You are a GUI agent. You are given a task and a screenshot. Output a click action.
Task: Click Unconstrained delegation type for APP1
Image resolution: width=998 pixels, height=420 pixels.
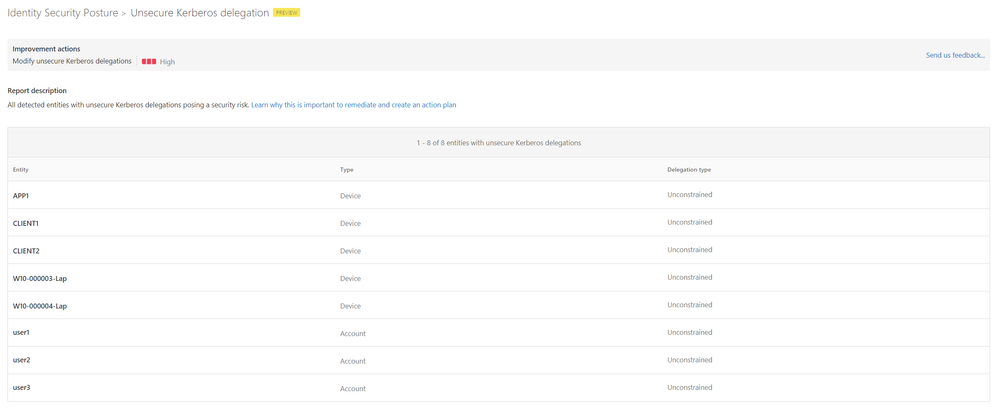click(690, 195)
